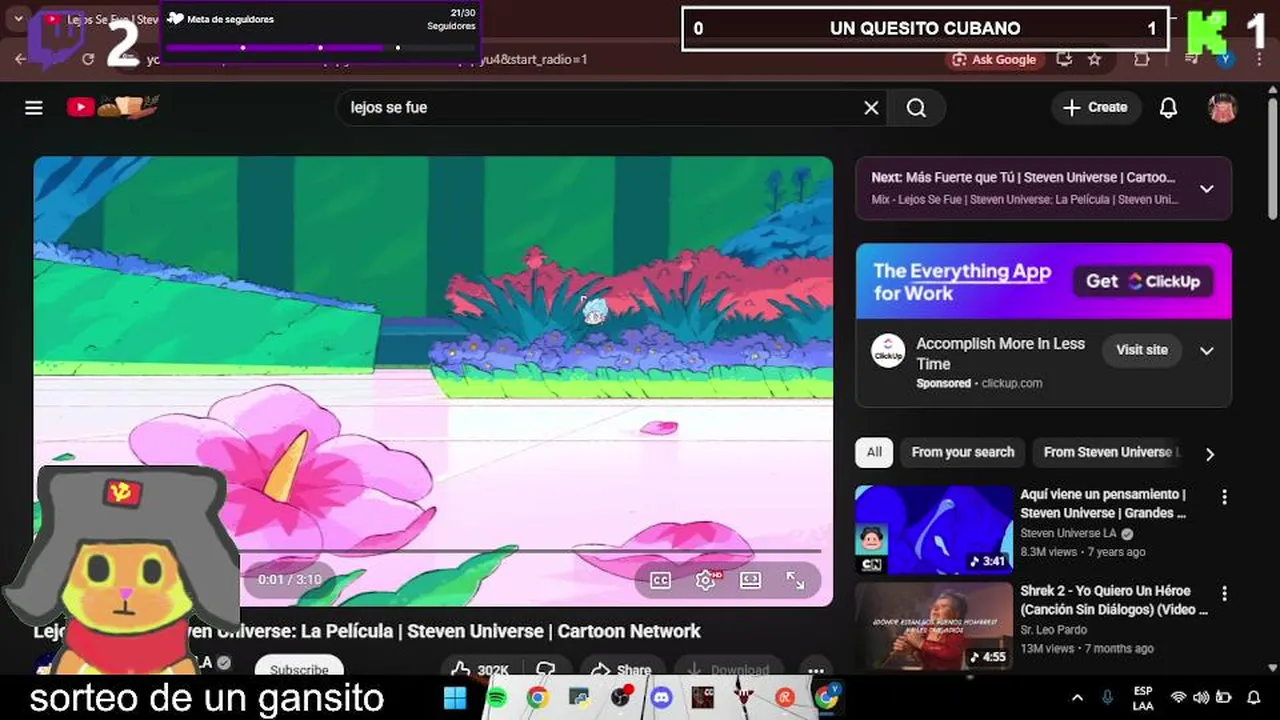Dislike the video with thumbs-down

click(x=546, y=668)
